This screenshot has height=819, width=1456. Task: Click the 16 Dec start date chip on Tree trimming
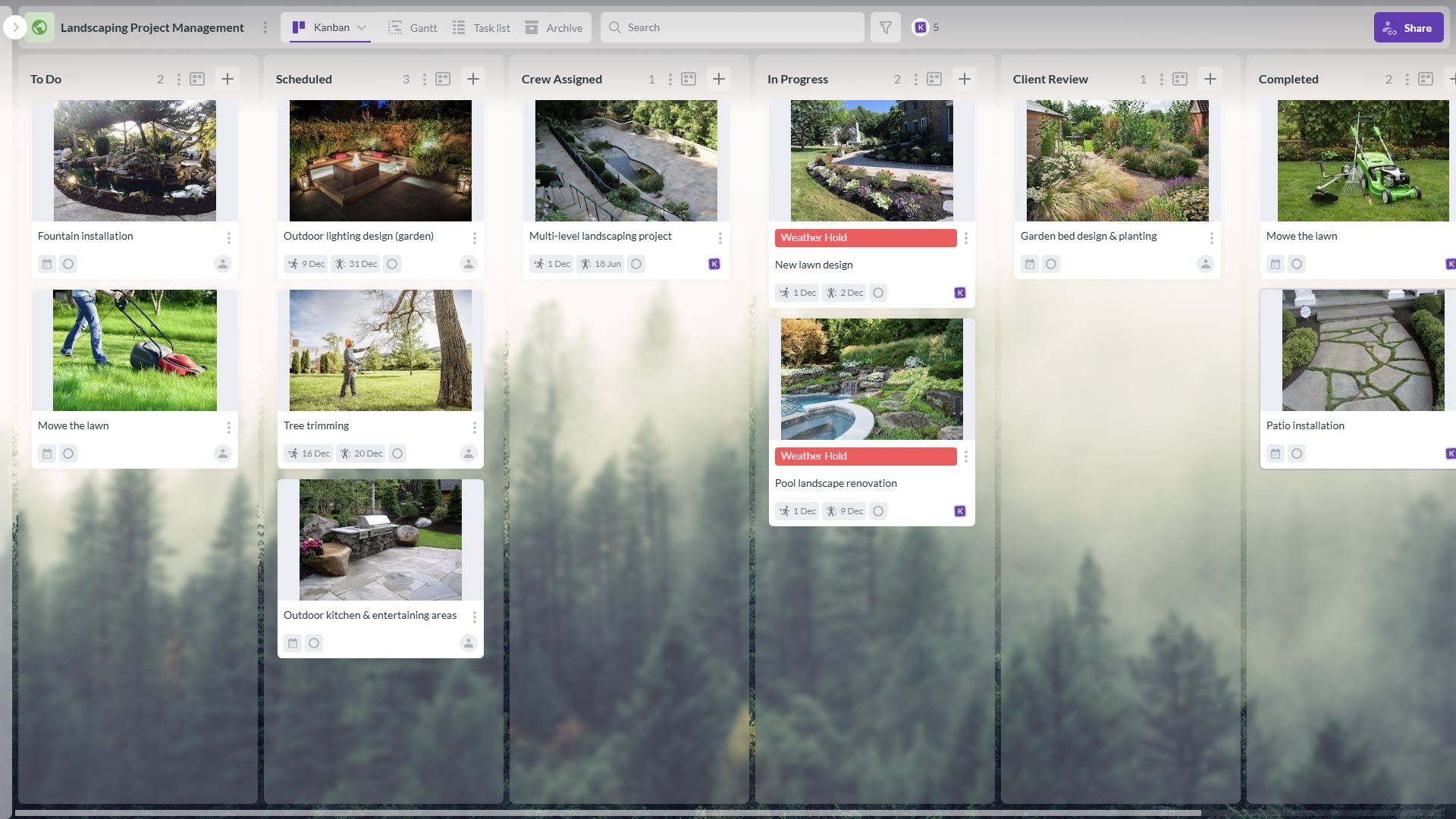coord(308,453)
